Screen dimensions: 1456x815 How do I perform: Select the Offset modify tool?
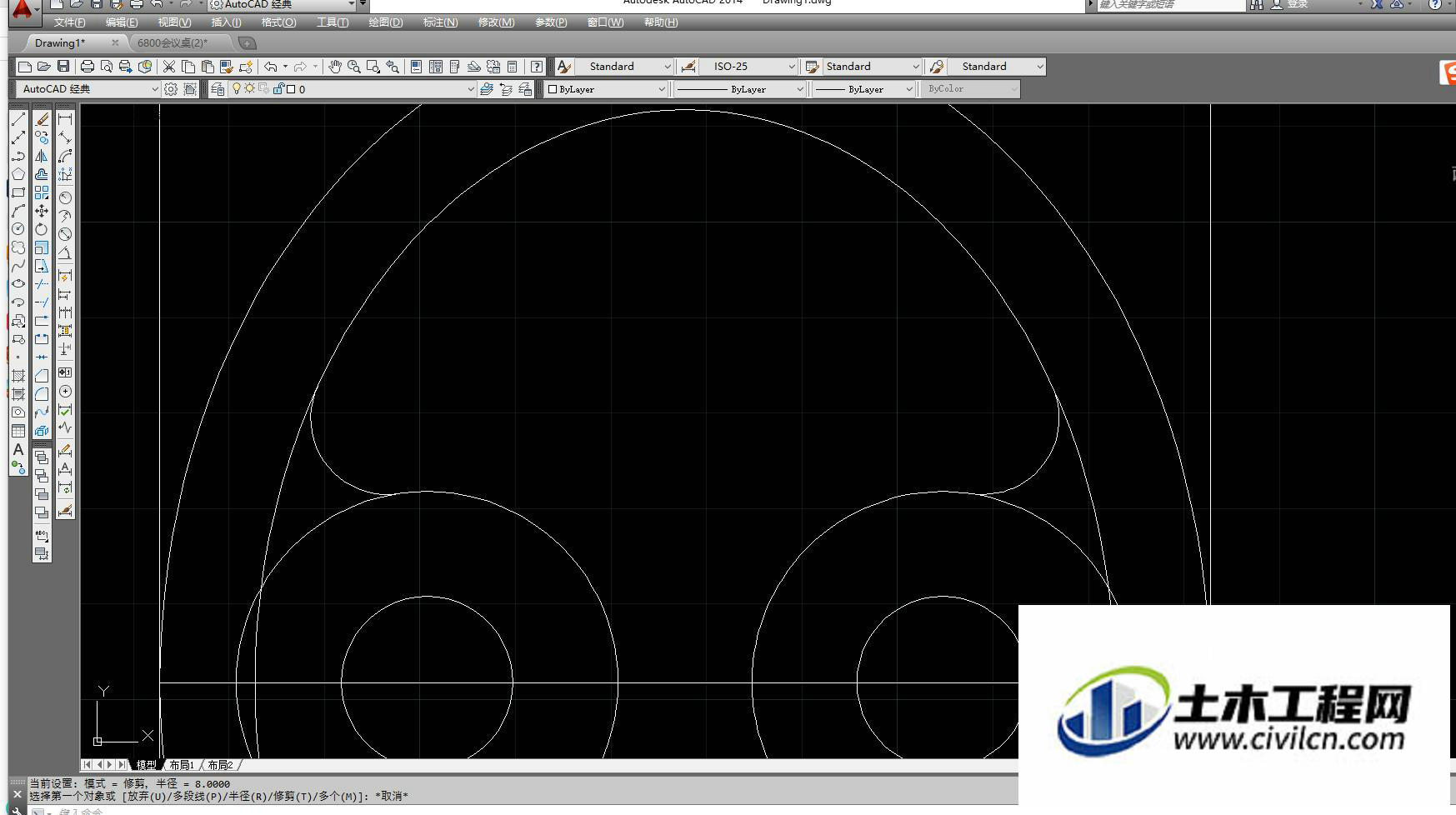tap(42, 174)
